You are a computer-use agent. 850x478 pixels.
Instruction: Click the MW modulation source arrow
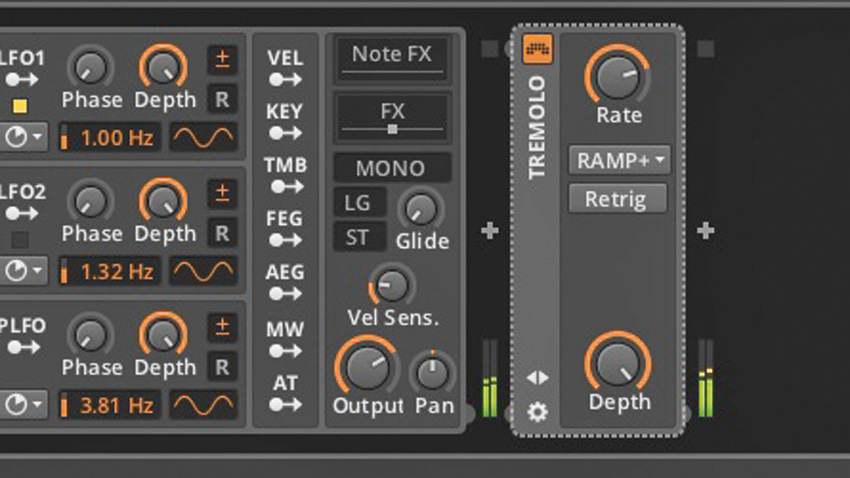pyautogui.click(x=285, y=351)
